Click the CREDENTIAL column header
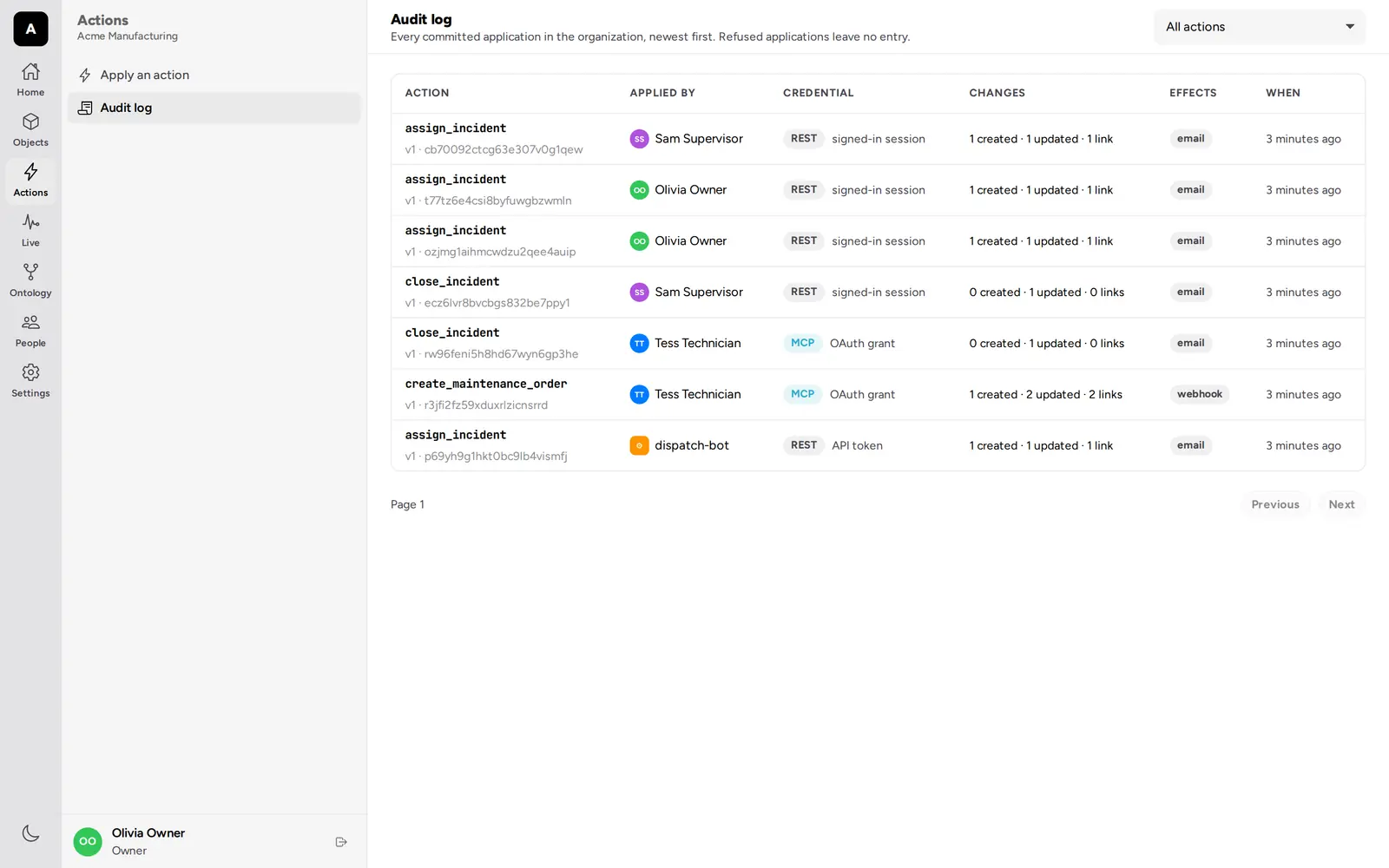This screenshot has width=1389, height=868. pos(818,93)
